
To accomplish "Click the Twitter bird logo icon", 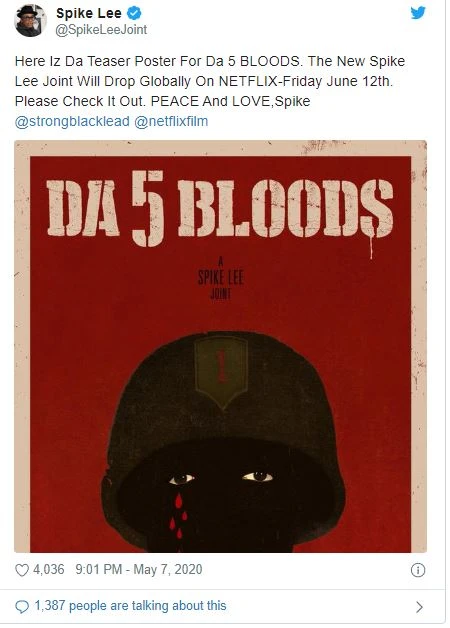I will (418, 13).
